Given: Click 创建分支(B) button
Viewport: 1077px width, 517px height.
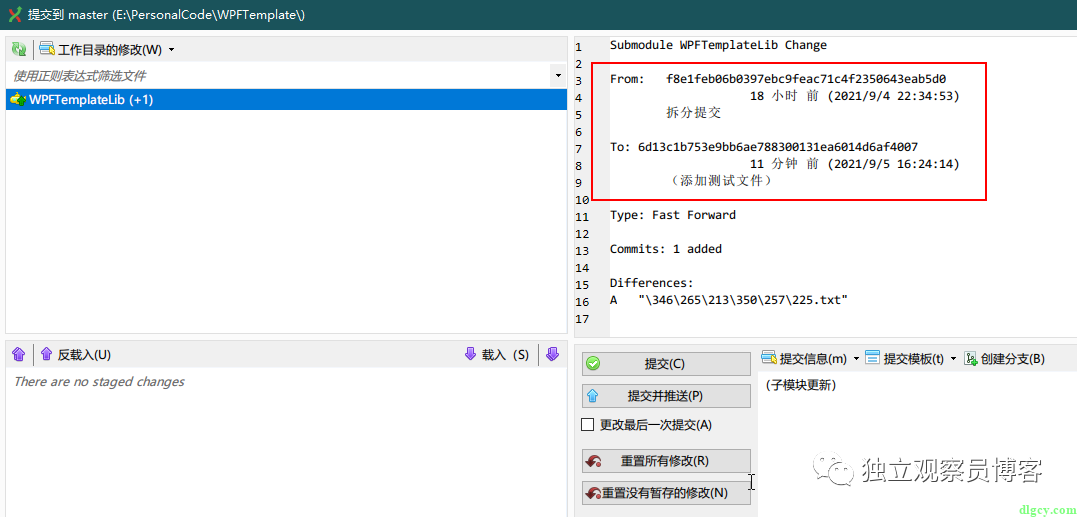Looking at the screenshot, I should 1004,358.
